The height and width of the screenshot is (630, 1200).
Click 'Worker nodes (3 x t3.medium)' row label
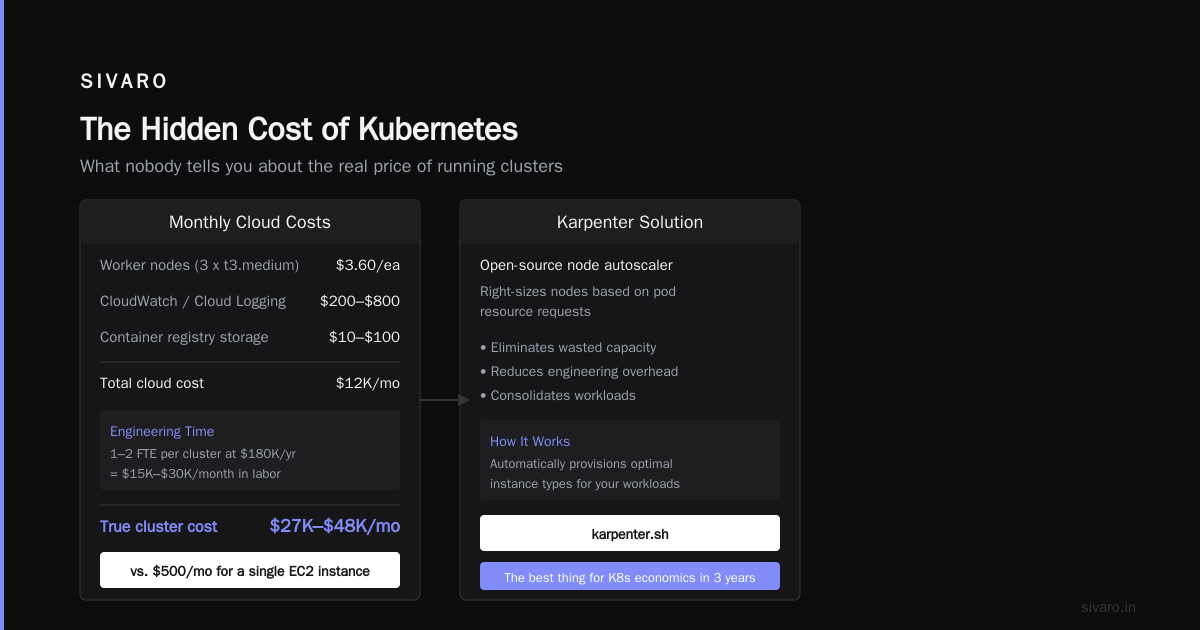[199, 265]
